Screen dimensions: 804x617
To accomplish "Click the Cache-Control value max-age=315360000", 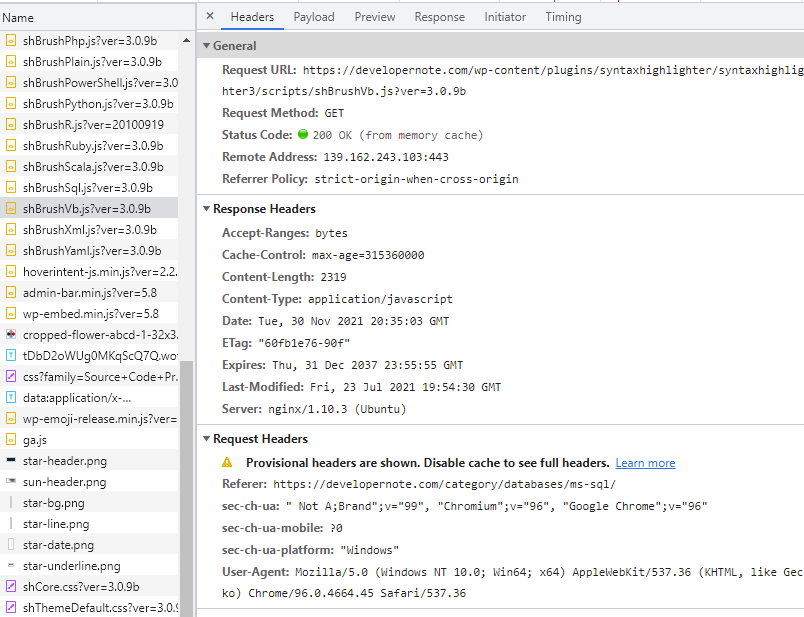I will click(368, 255).
